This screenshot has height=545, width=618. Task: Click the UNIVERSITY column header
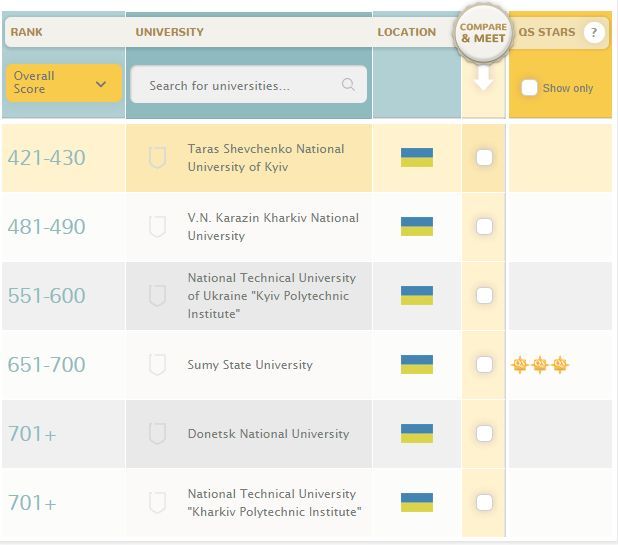(169, 32)
